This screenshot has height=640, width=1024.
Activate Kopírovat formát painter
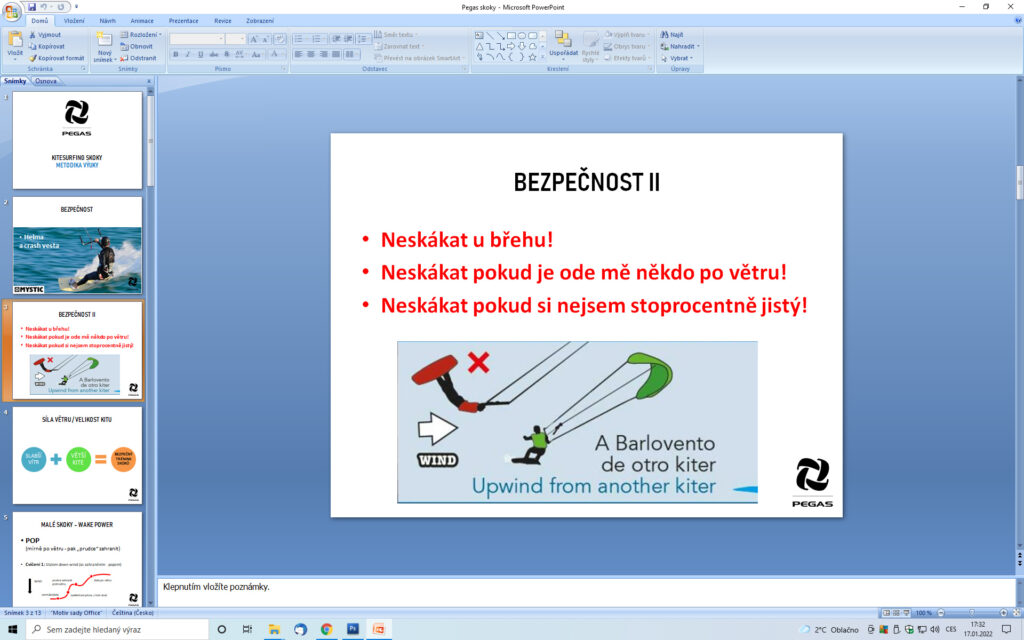[56, 58]
